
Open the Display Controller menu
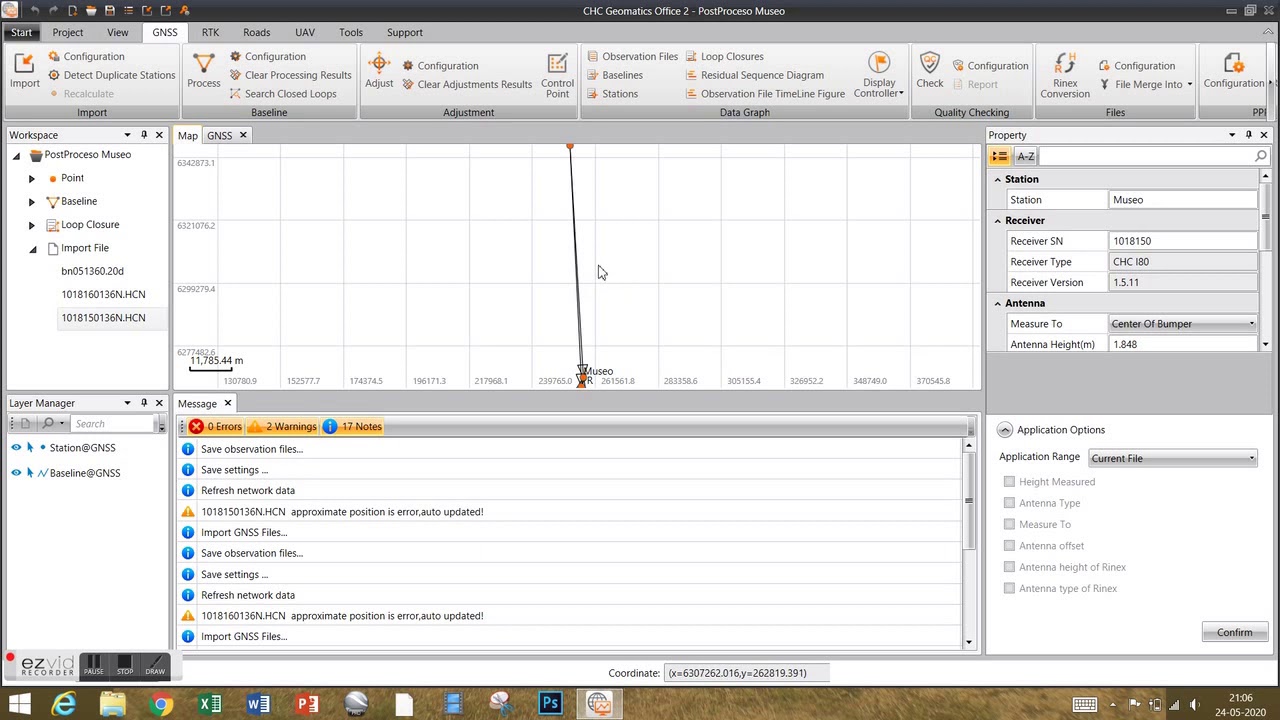pos(879,75)
